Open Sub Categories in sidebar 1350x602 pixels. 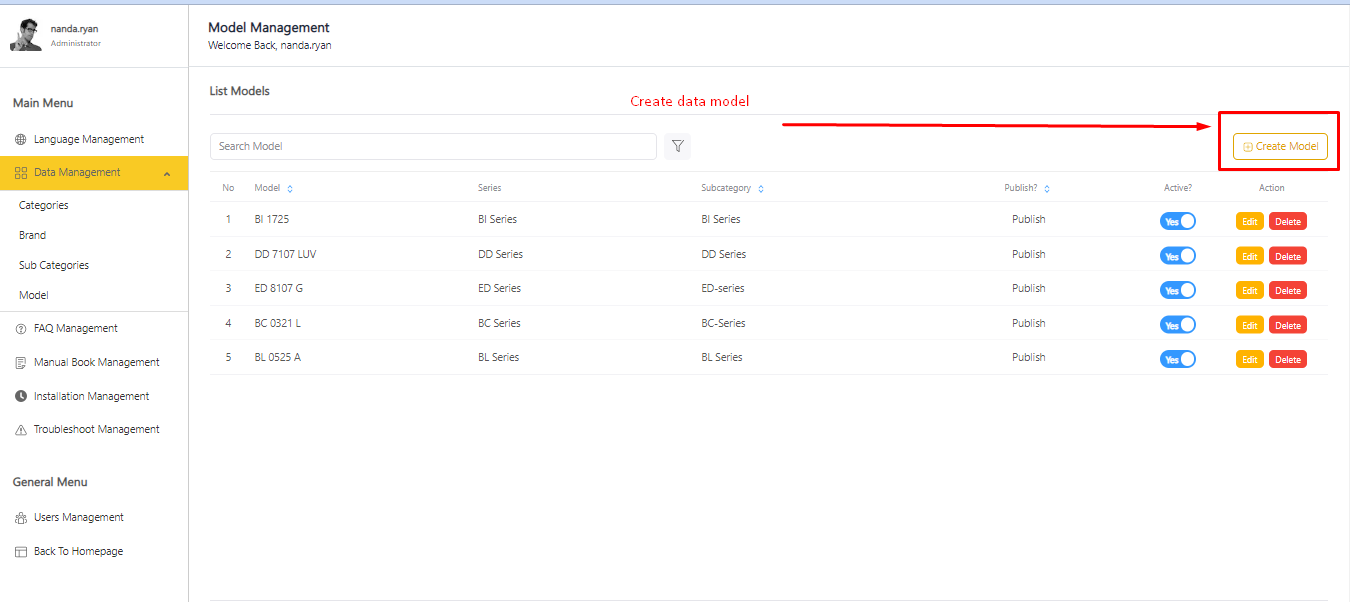click(54, 265)
